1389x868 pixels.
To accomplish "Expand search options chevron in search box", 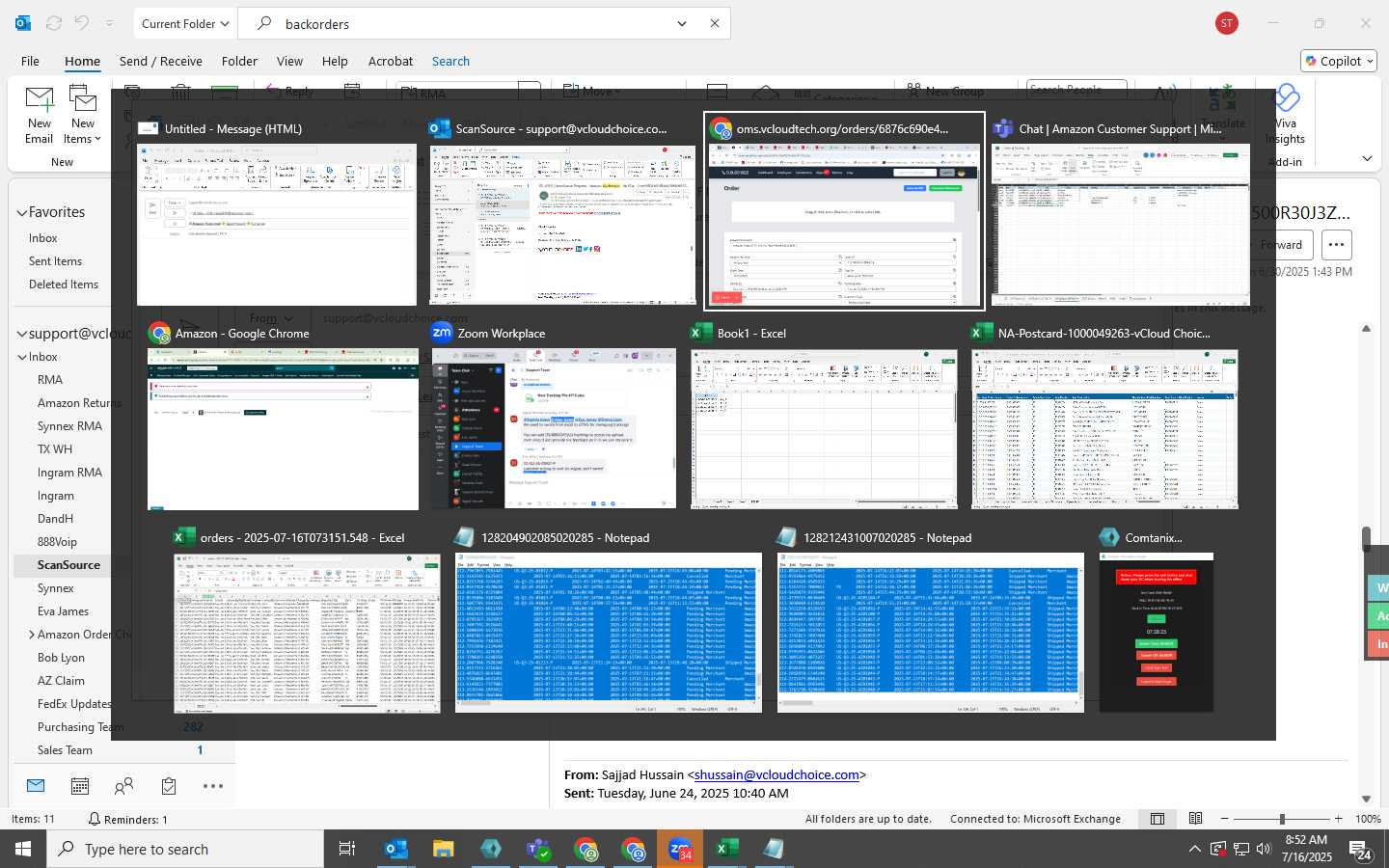I will (x=682, y=23).
